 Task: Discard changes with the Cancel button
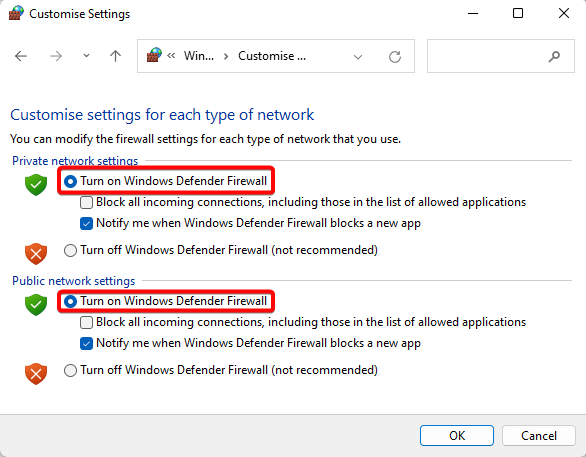[x=539, y=435]
